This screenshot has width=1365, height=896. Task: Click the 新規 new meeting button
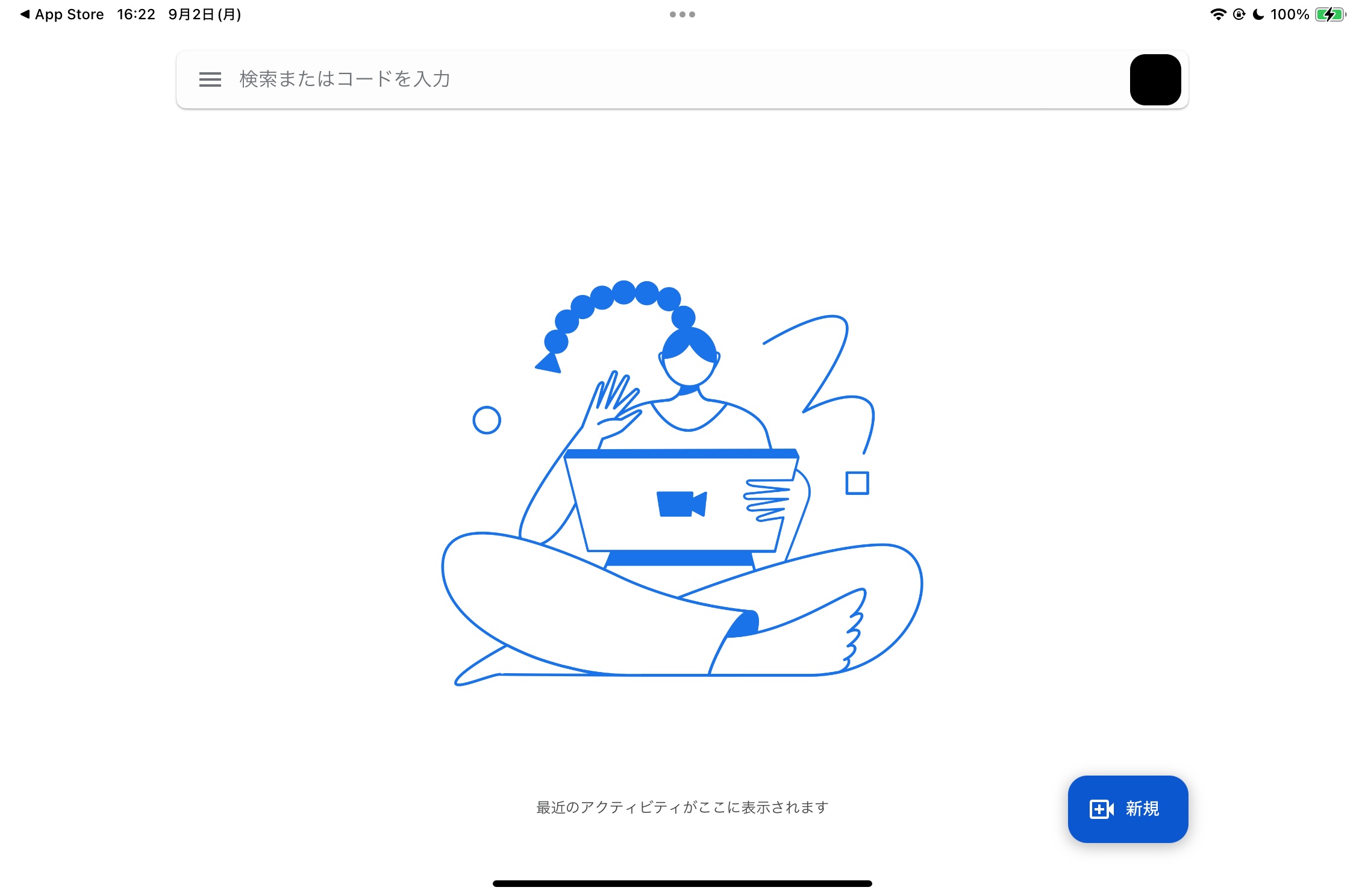(x=1127, y=809)
